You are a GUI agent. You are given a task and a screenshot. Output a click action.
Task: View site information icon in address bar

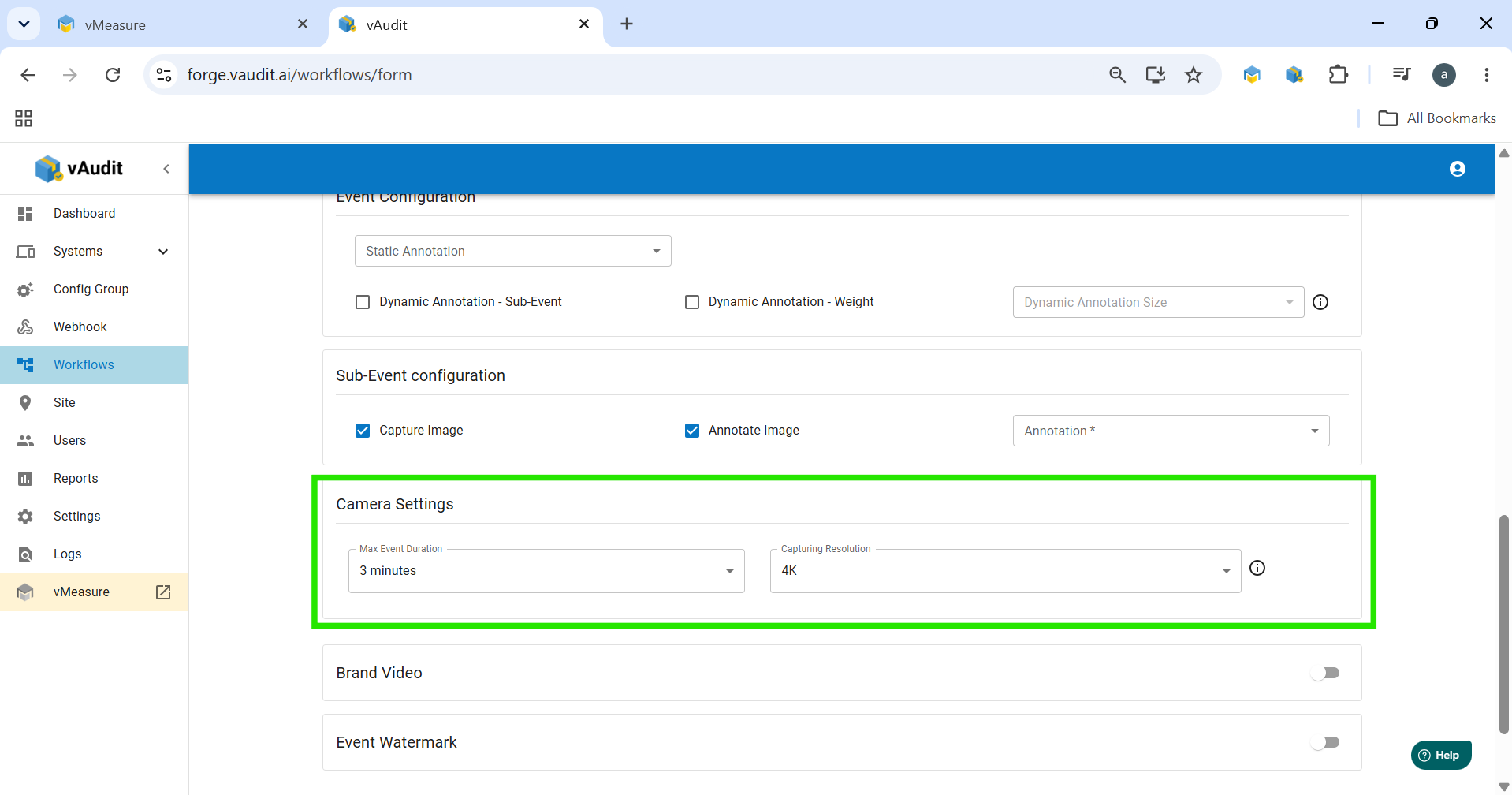tap(164, 75)
